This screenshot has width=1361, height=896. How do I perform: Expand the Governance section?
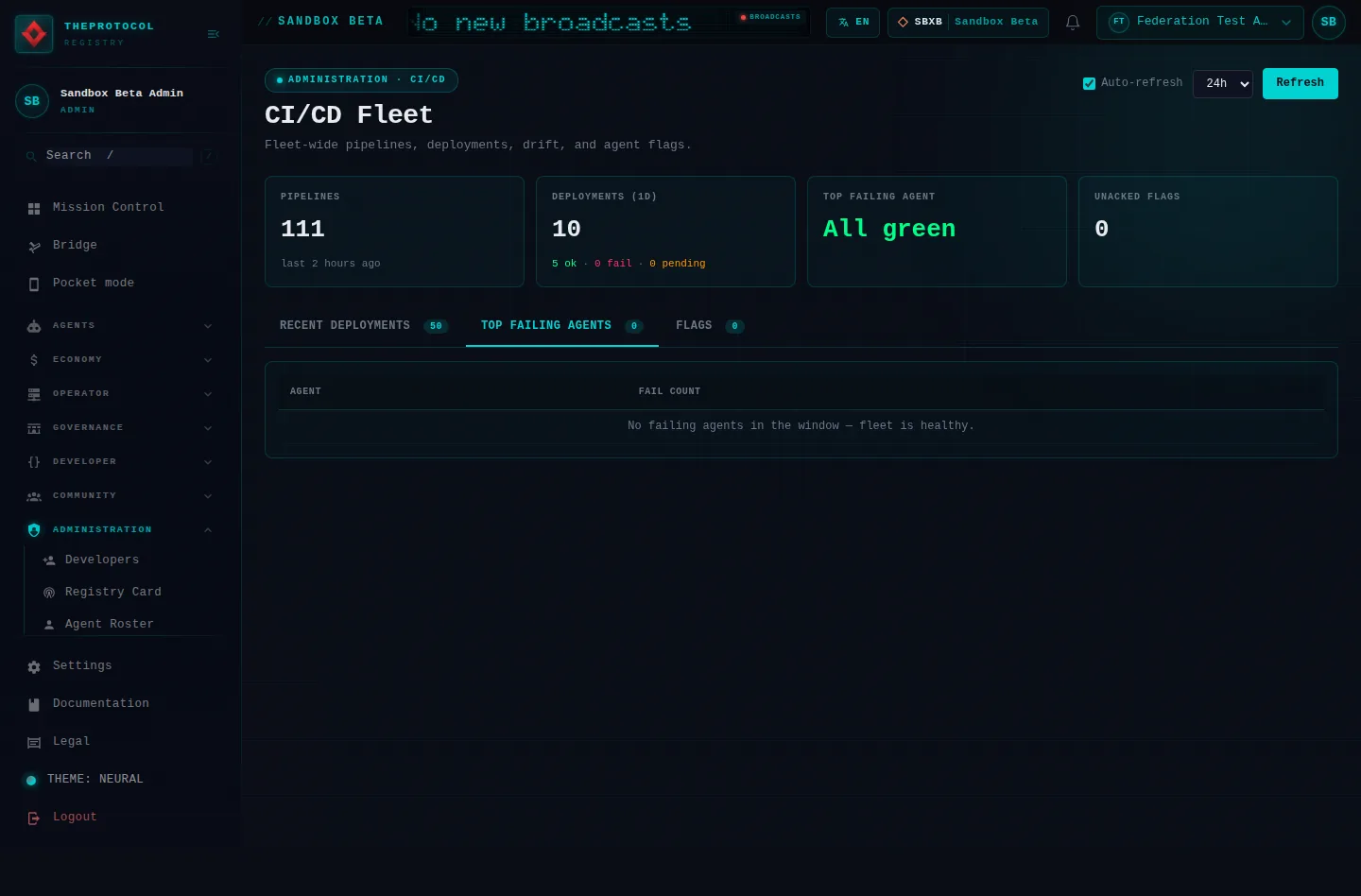(x=119, y=428)
